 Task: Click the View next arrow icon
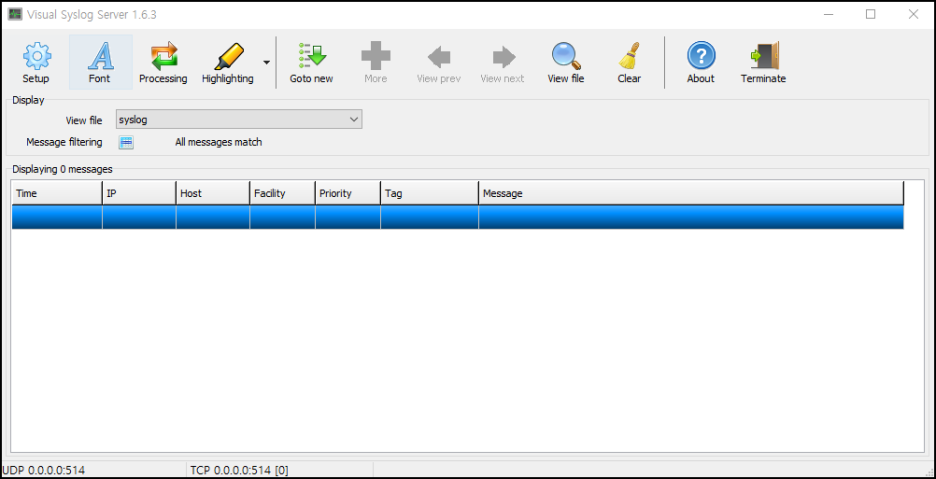pyautogui.click(x=503, y=57)
